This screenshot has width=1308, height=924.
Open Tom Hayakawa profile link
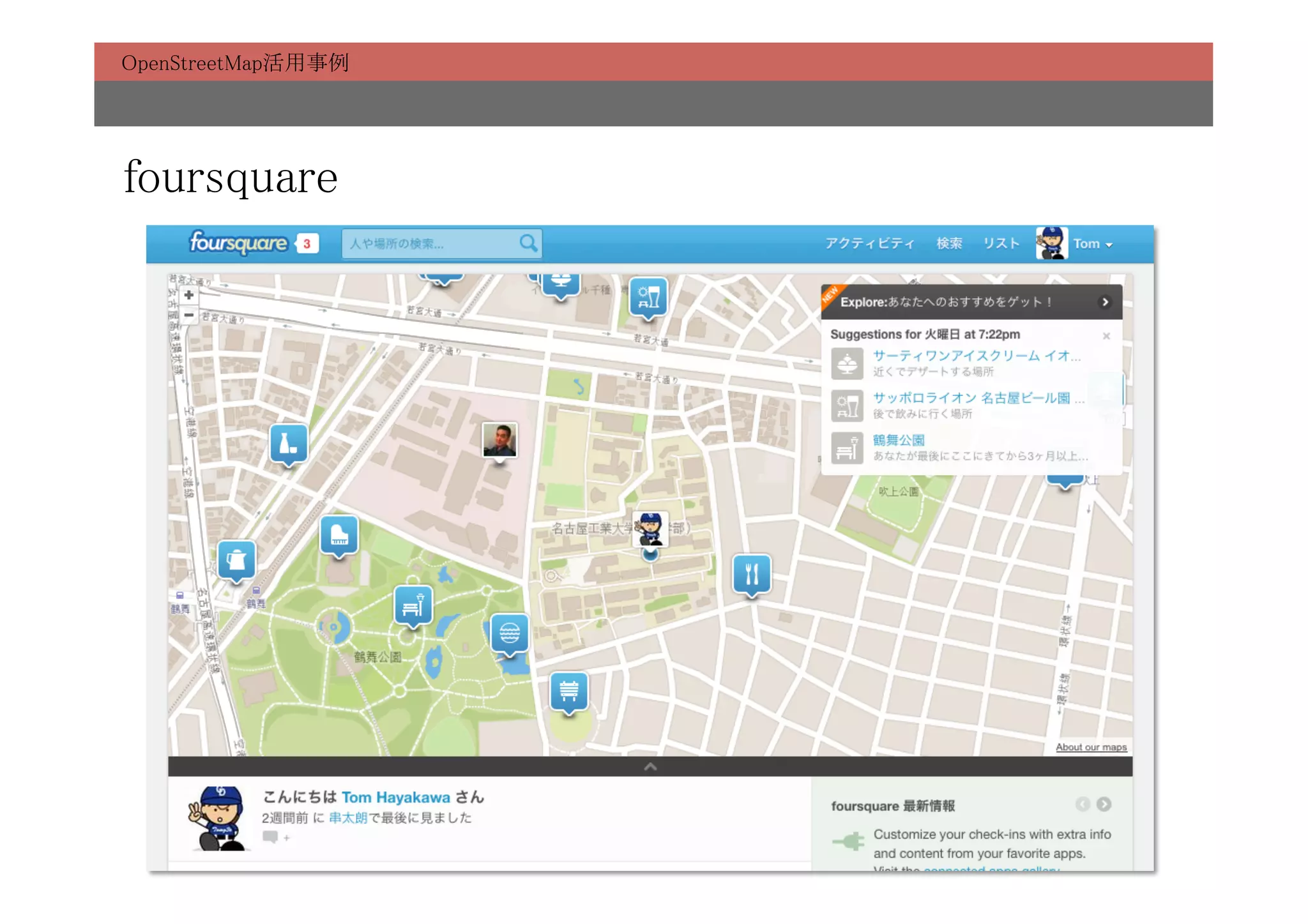[396, 798]
